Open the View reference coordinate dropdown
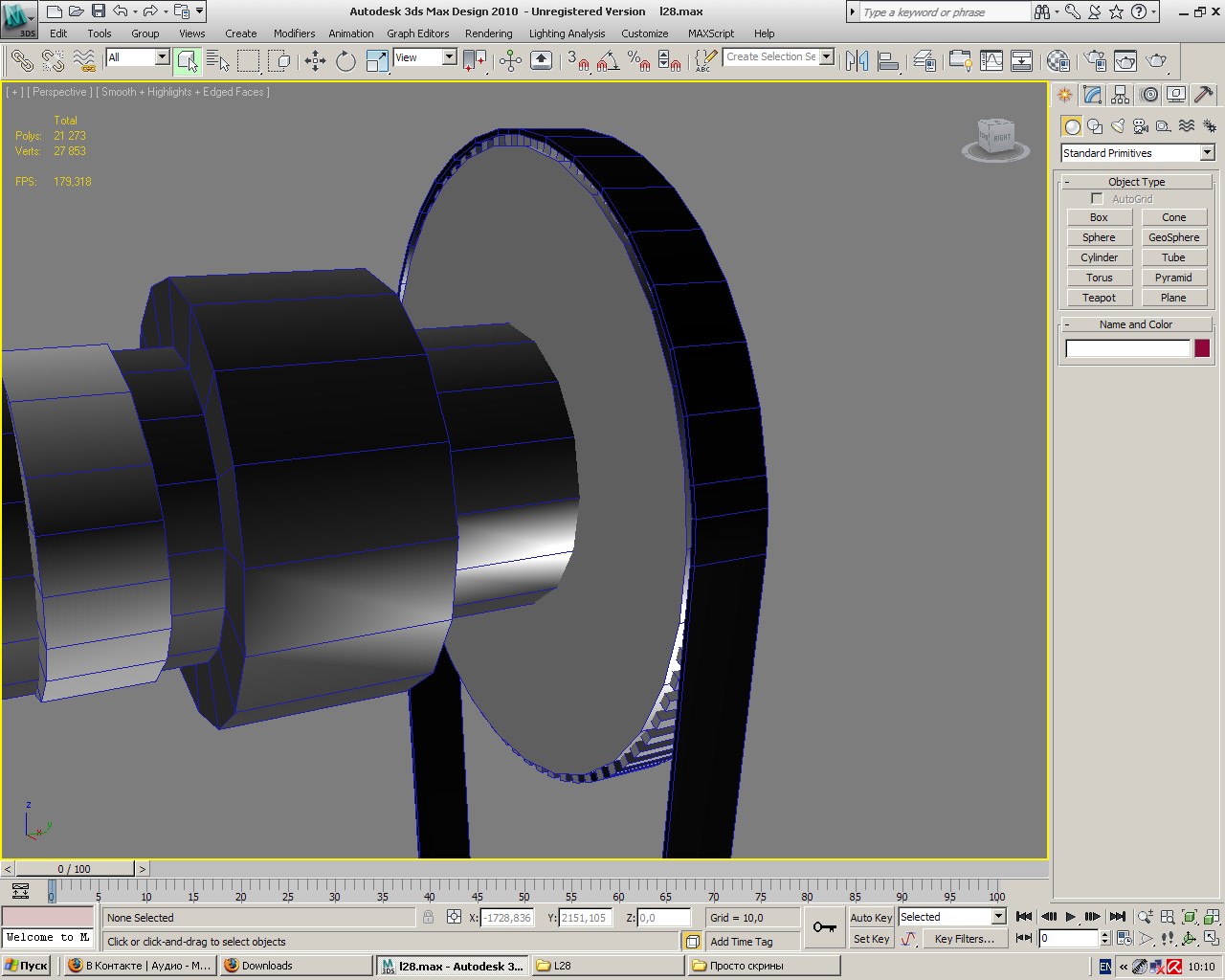The width and height of the screenshot is (1225, 980). coord(449,57)
